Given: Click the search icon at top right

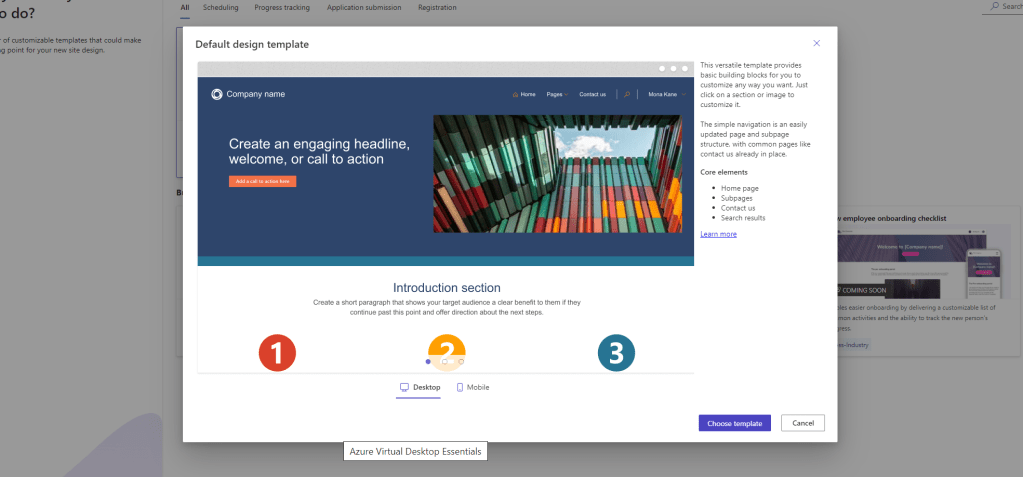Looking at the screenshot, I should pyautogui.click(x=993, y=7).
